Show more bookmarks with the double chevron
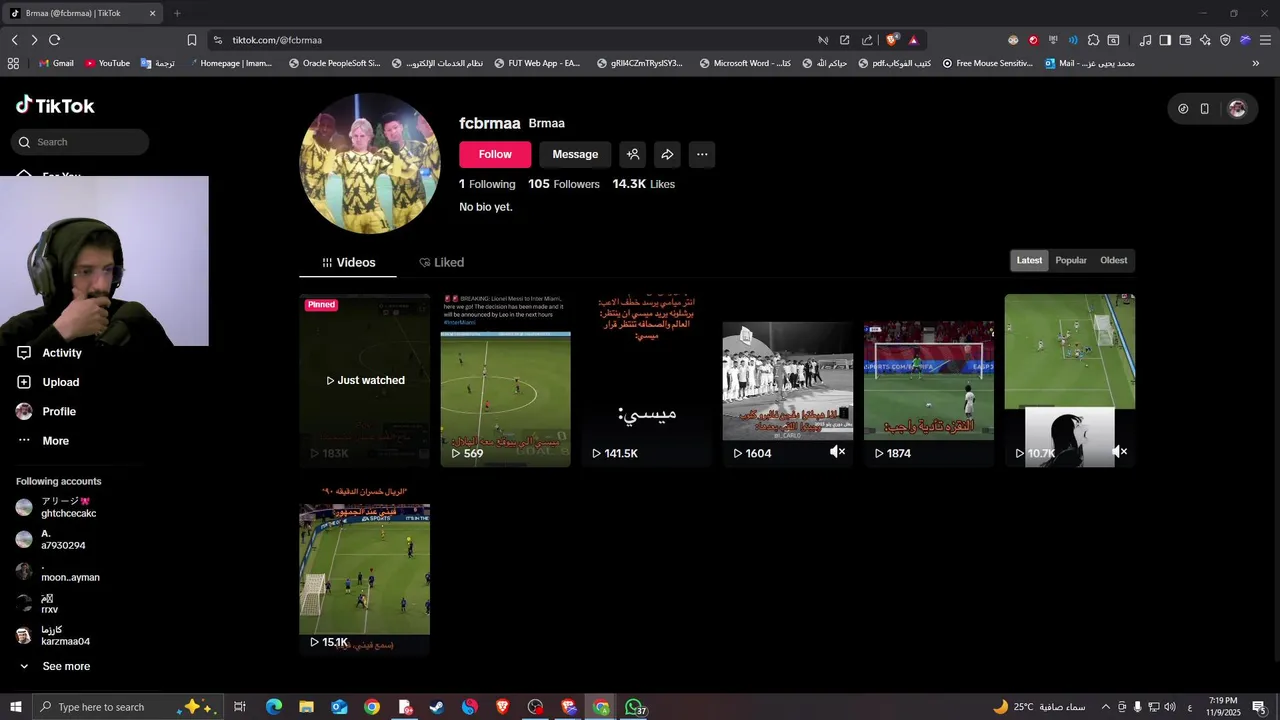Screen dimensions: 1280x720 [x=1256, y=63]
